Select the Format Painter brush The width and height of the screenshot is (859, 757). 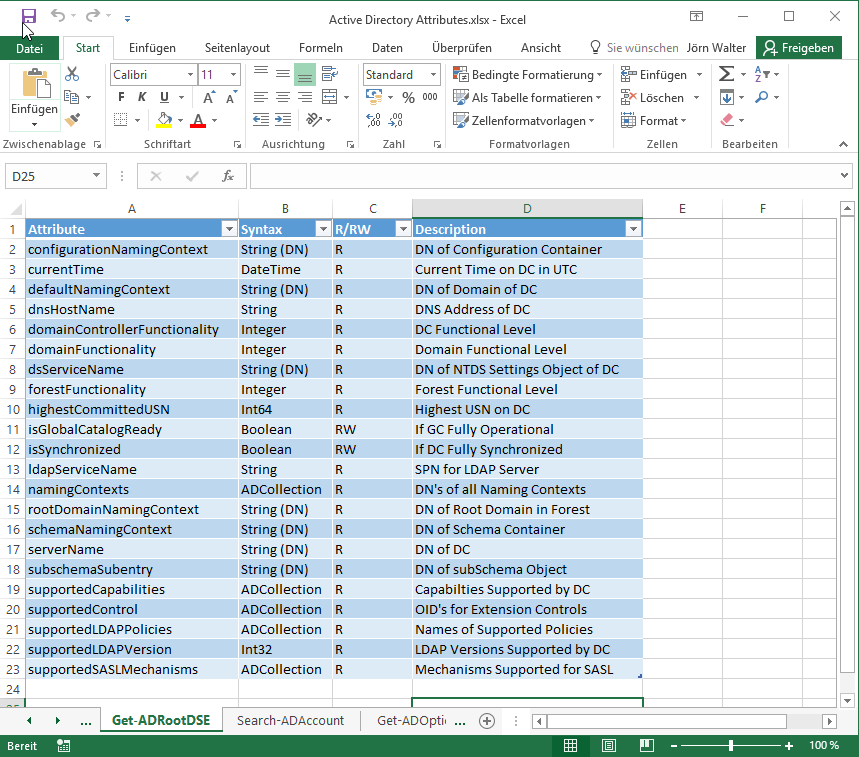pos(71,120)
